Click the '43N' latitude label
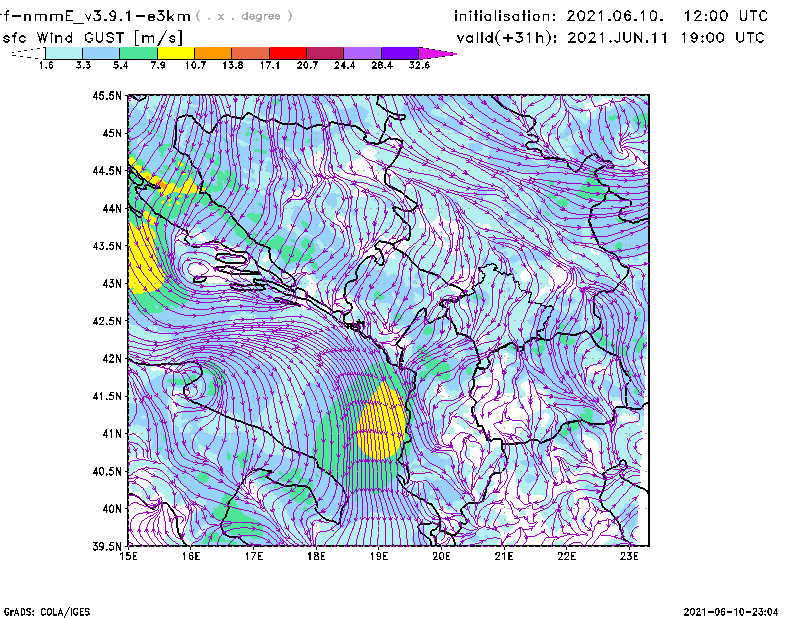Image resolution: width=800 pixels, height=618 pixels. [112, 283]
